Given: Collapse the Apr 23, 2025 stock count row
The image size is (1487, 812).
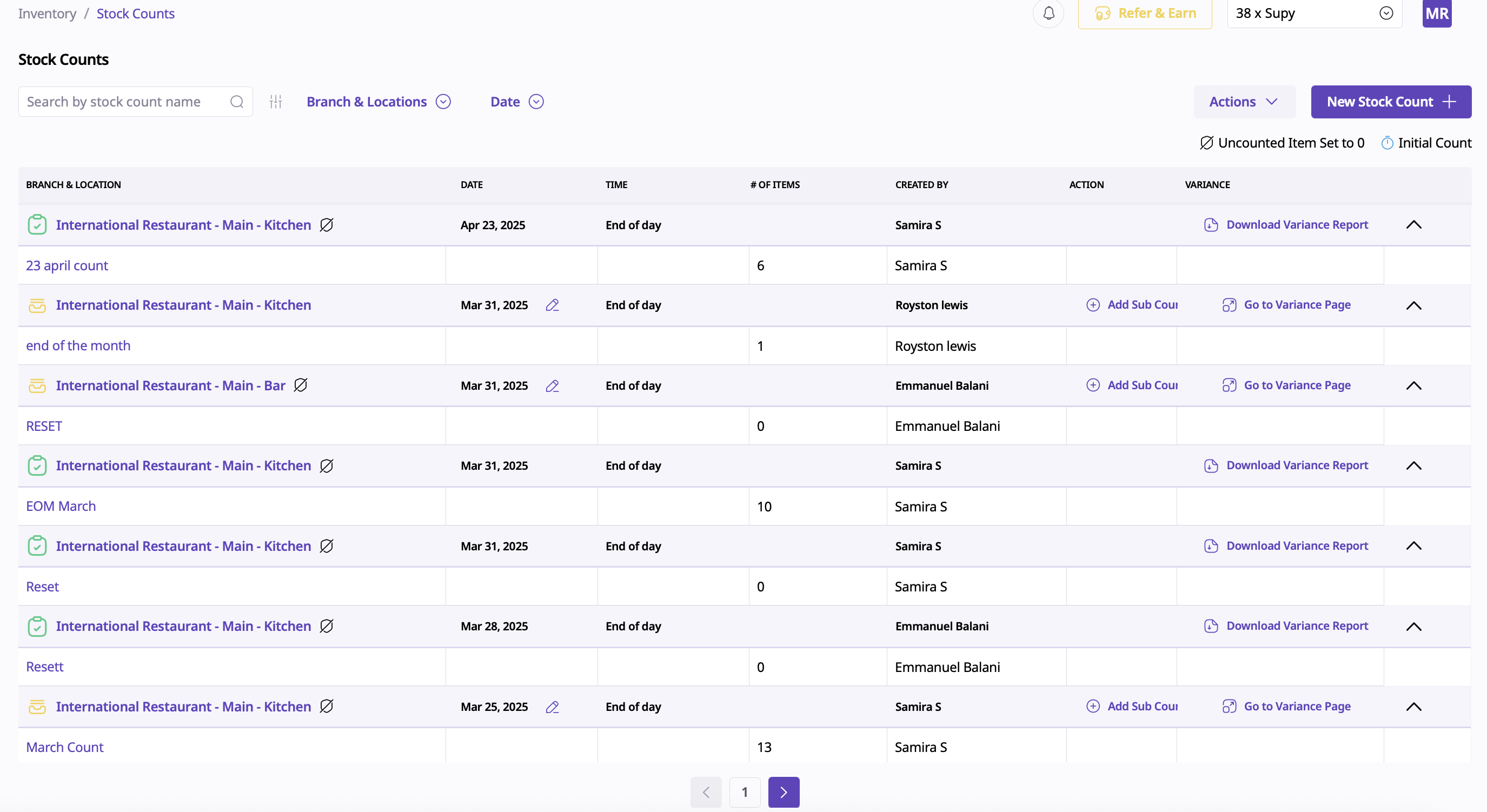Looking at the screenshot, I should click(x=1413, y=224).
